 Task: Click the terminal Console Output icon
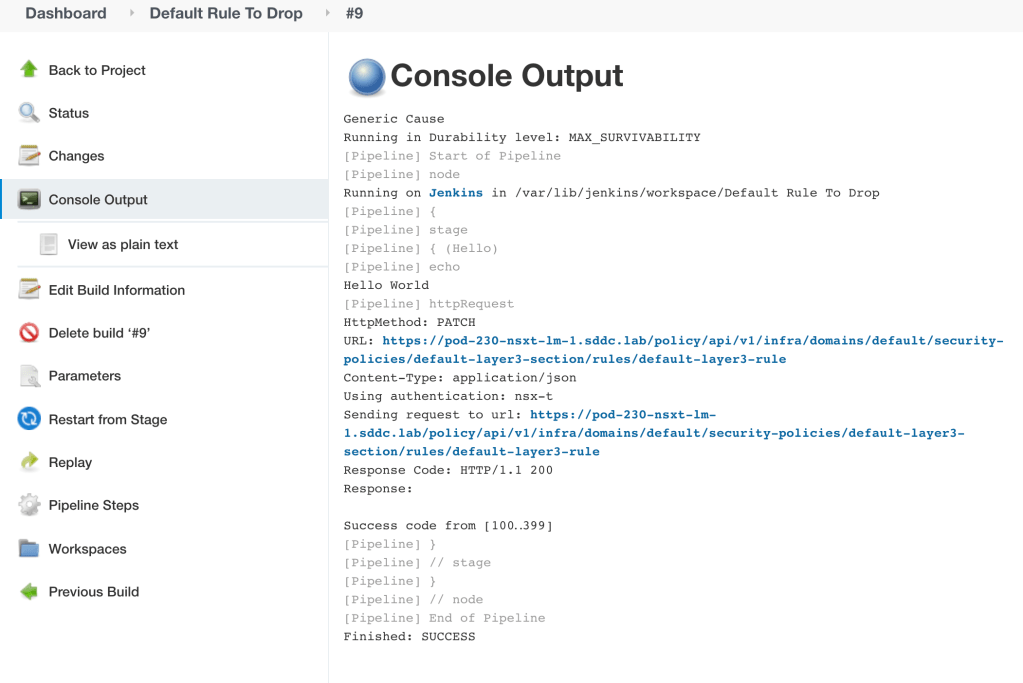point(29,200)
